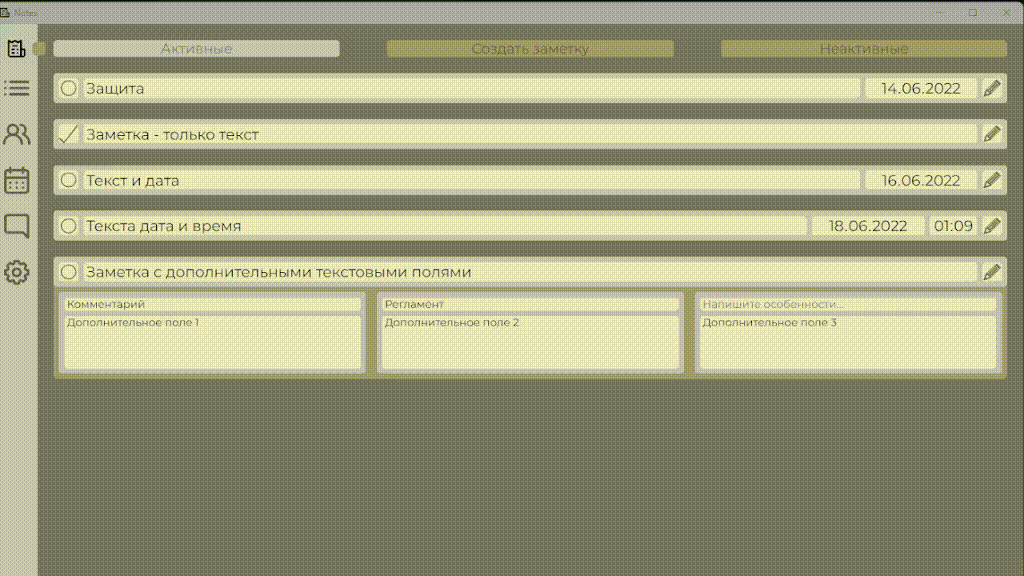
Task: Mark Текста дата и время note as done
Action: pyautogui.click(x=69, y=226)
